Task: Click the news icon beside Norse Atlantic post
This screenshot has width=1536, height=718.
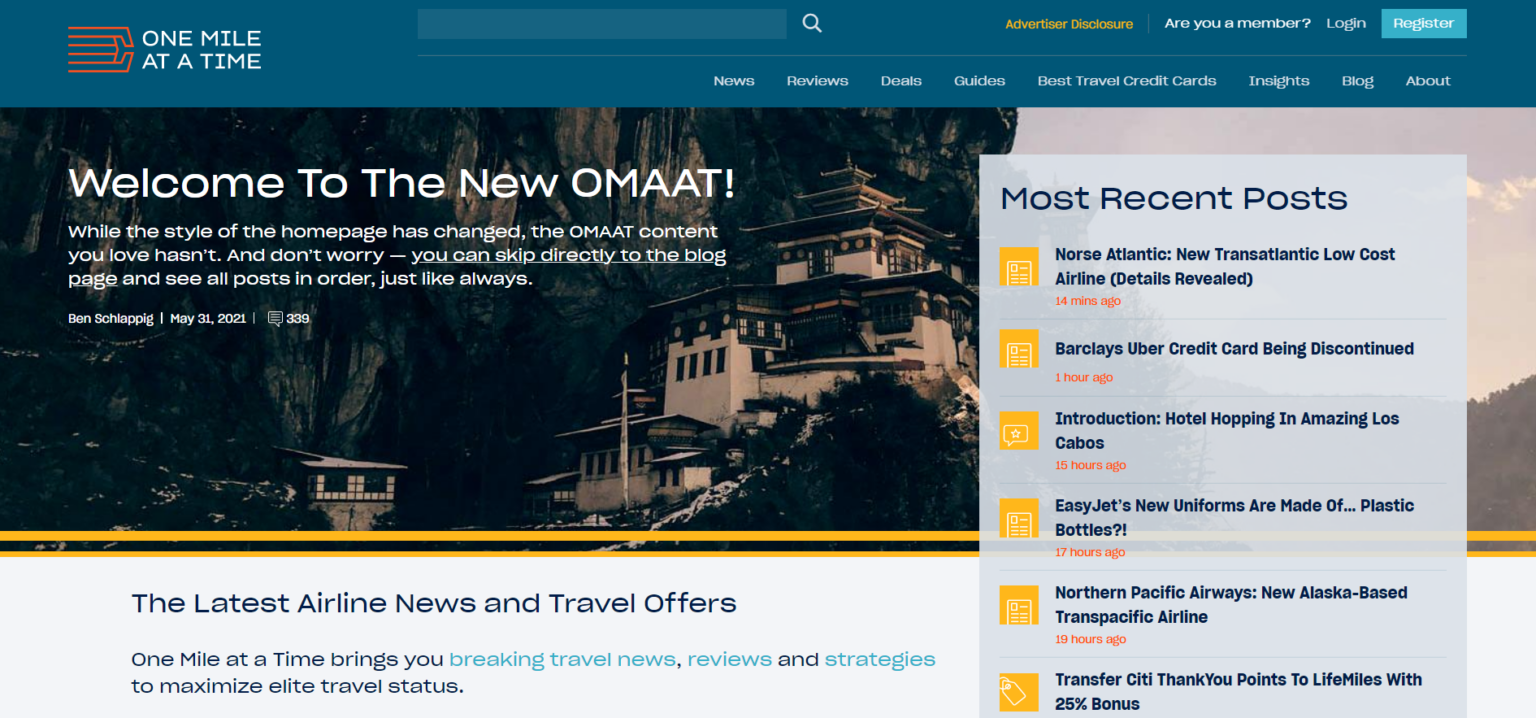Action: coord(1019,267)
